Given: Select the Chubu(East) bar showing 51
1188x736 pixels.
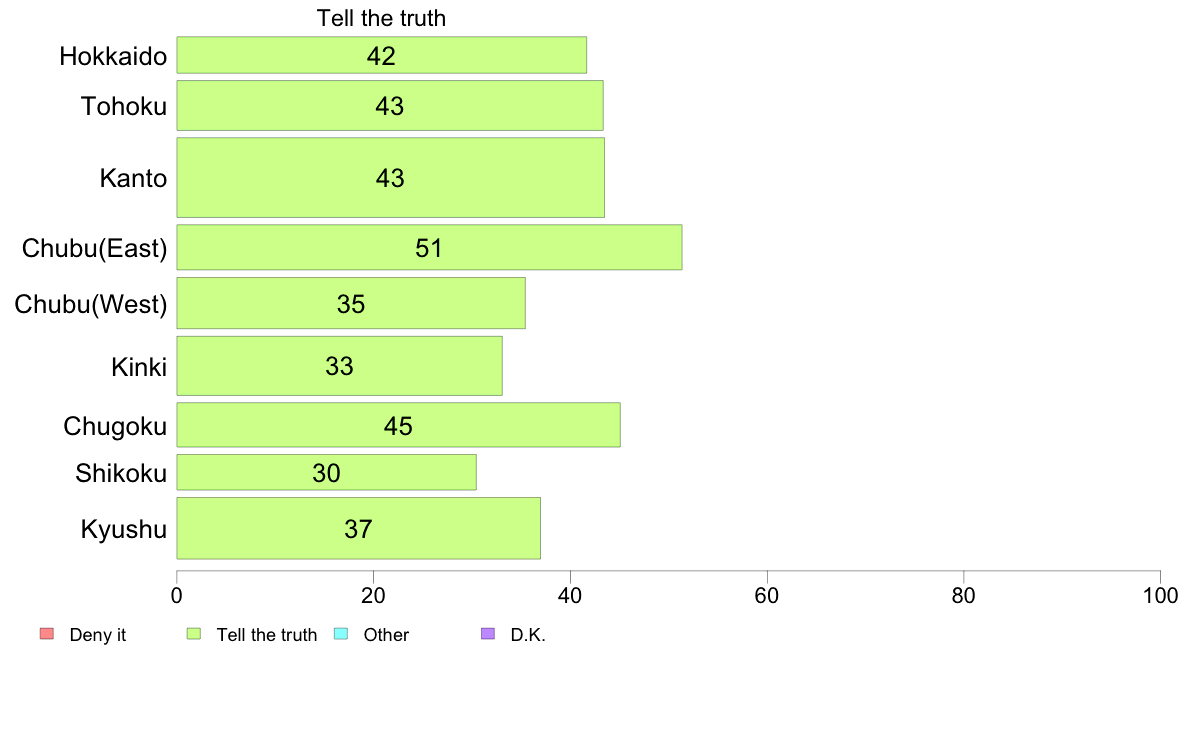Looking at the screenshot, I should [x=429, y=247].
